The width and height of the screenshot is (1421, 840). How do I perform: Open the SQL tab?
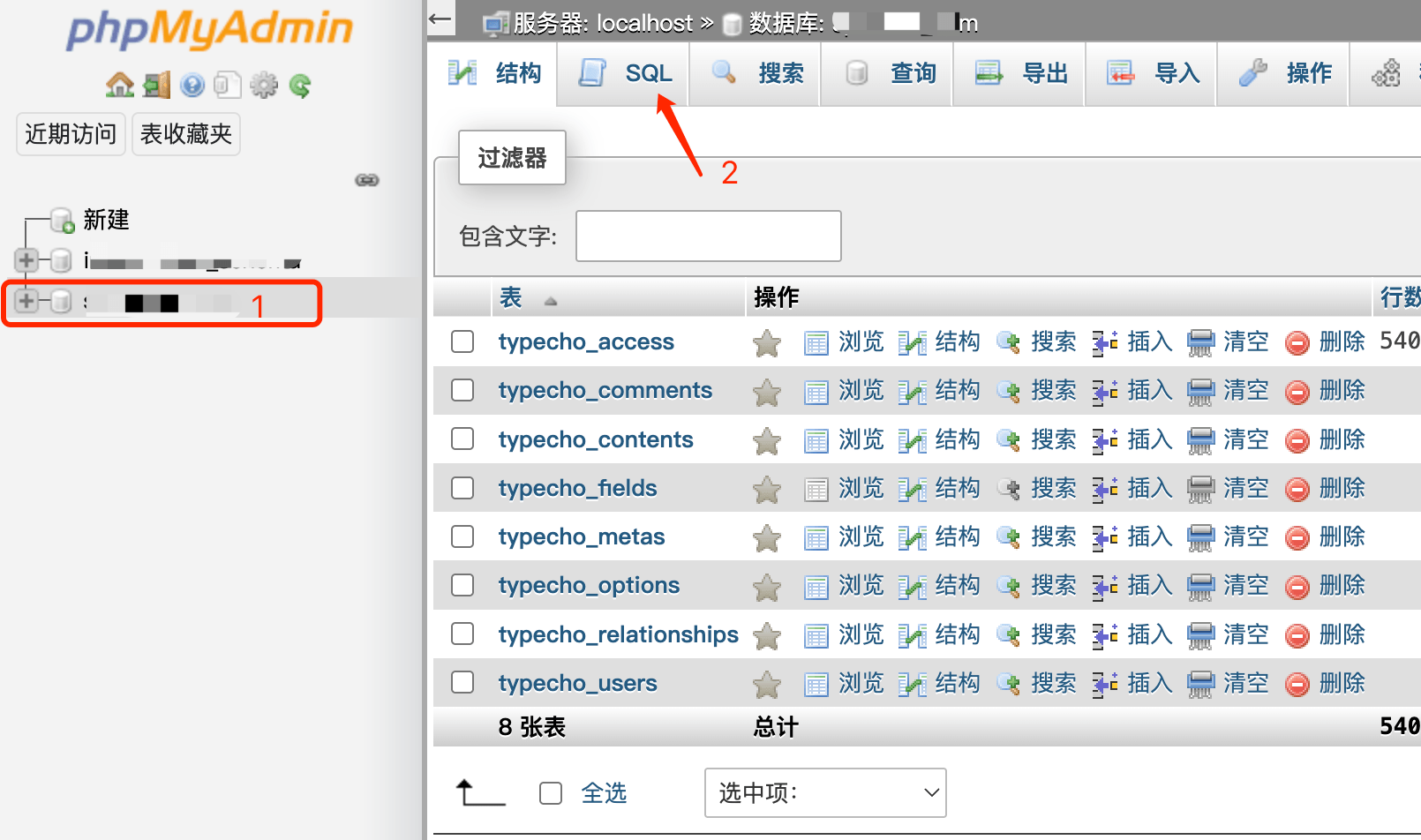coord(624,73)
